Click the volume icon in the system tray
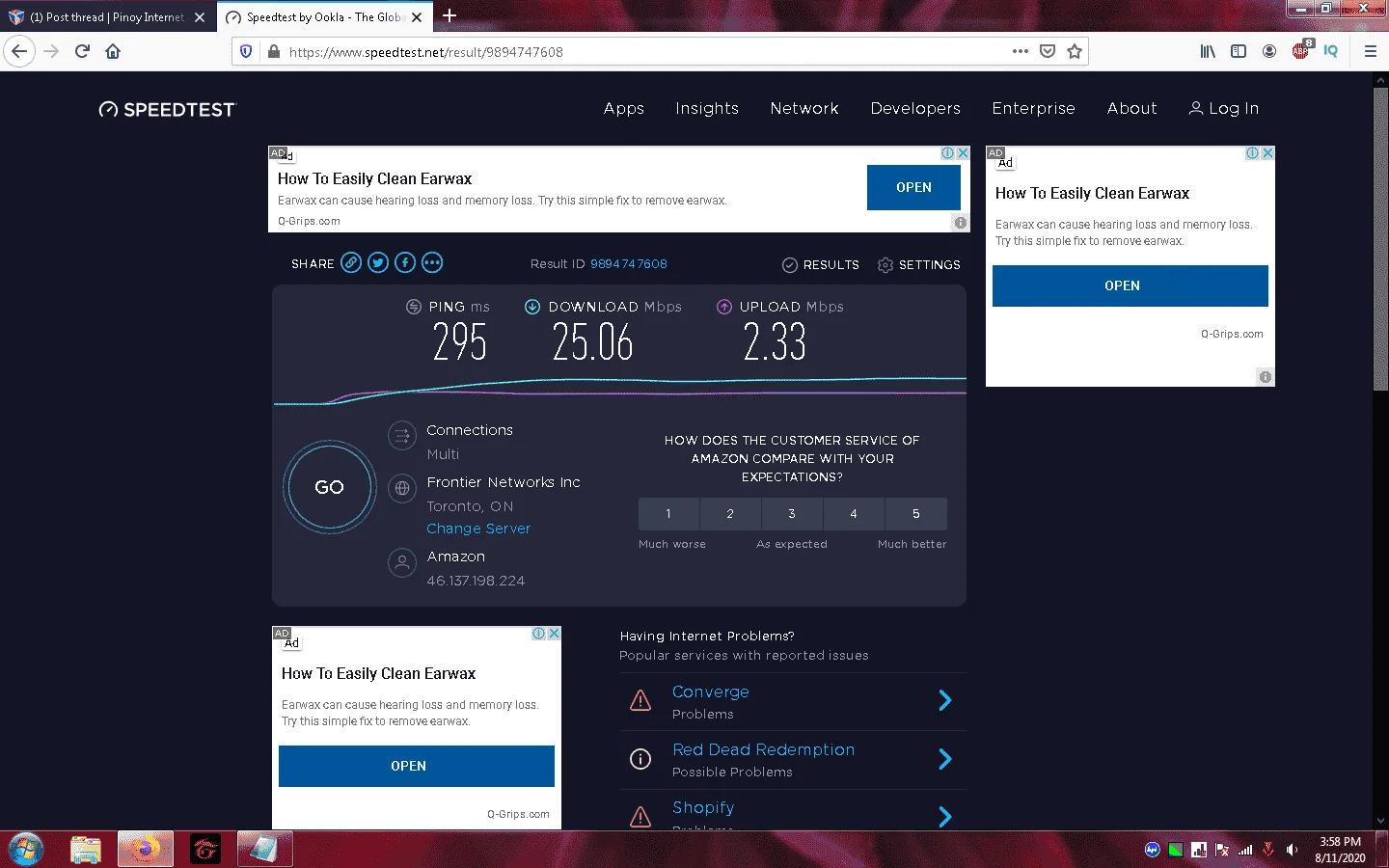Image resolution: width=1389 pixels, height=868 pixels. coord(1293,850)
